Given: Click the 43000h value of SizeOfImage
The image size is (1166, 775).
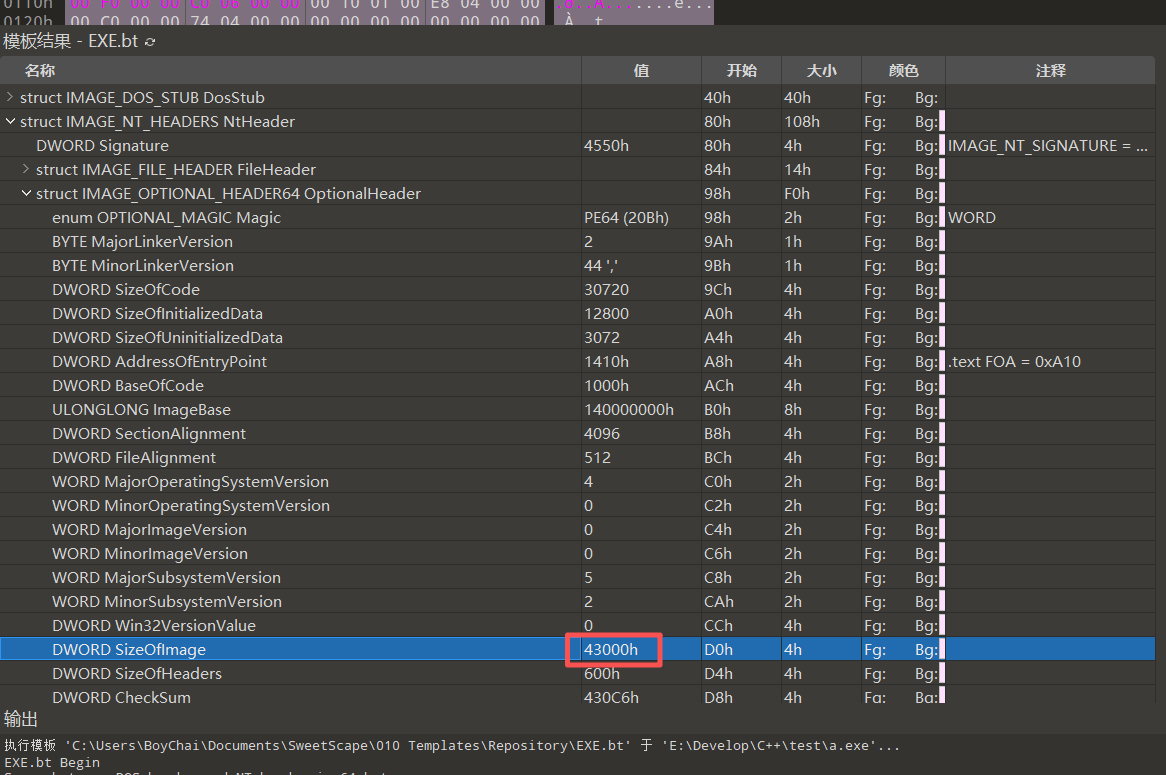Looking at the screenshot, I should tap(610, 649).
